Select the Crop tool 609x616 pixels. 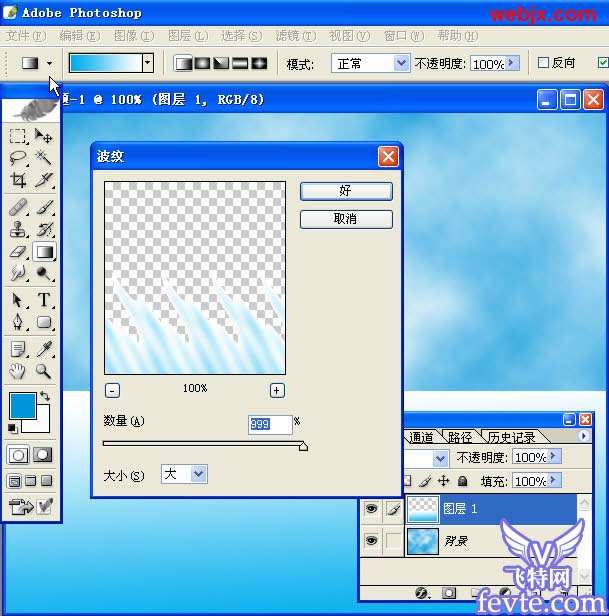17,180
